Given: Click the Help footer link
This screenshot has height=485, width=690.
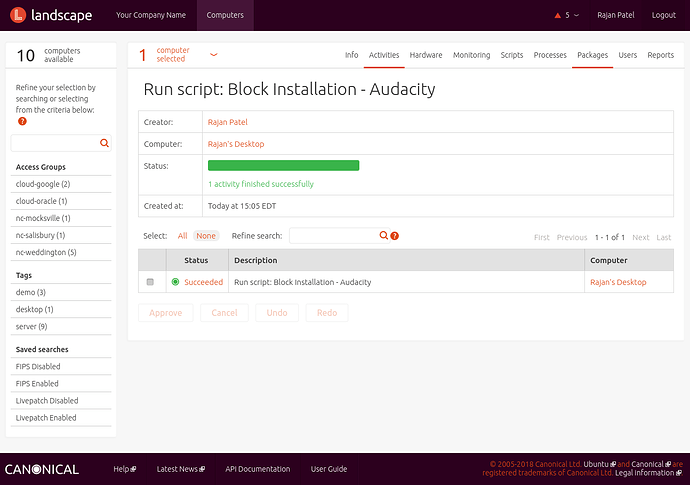Looking at the screenshot, I should click(x=125, y=469).
